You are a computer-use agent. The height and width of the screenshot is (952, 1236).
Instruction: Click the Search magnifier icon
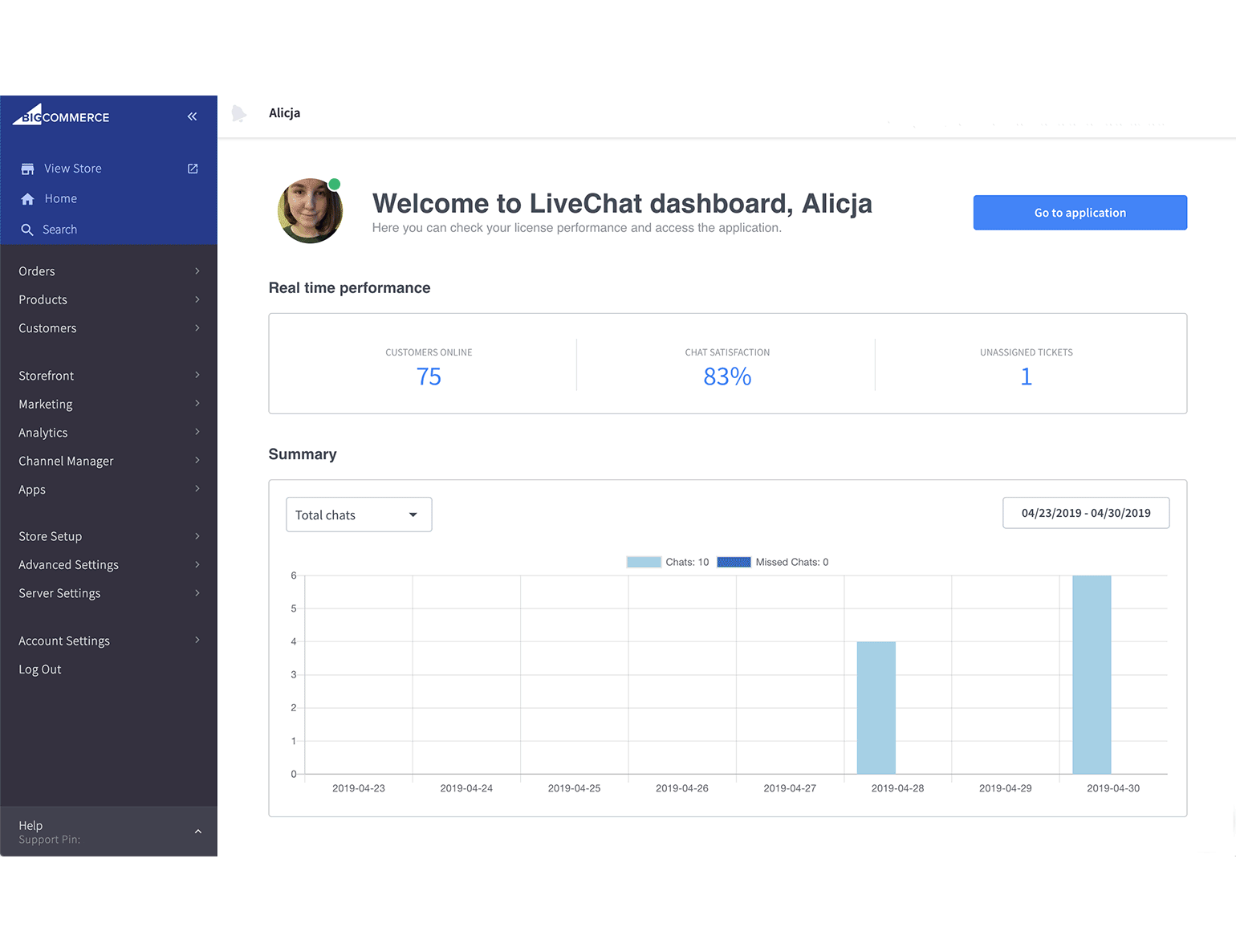tap(27, 230)
